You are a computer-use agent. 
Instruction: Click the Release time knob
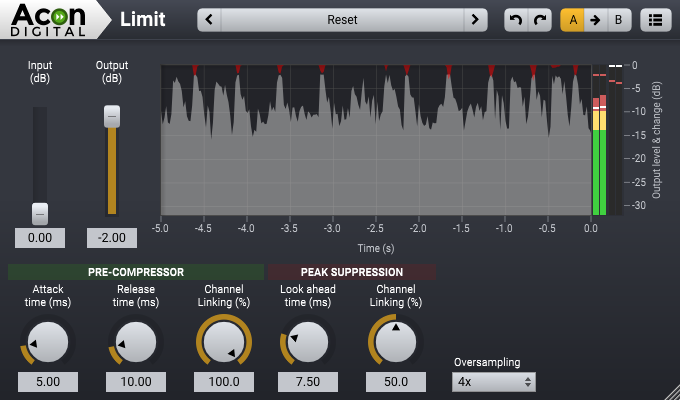[136, 343]
